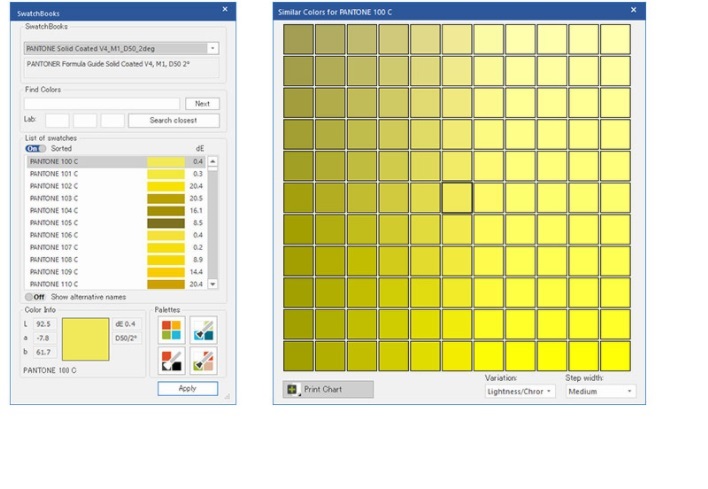
Task: Click the Print Chart button label
Action: click(x=323, y=389)
